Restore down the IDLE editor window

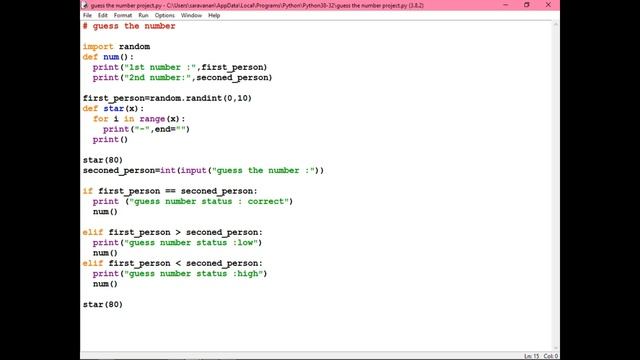click(x=527, y=5)
